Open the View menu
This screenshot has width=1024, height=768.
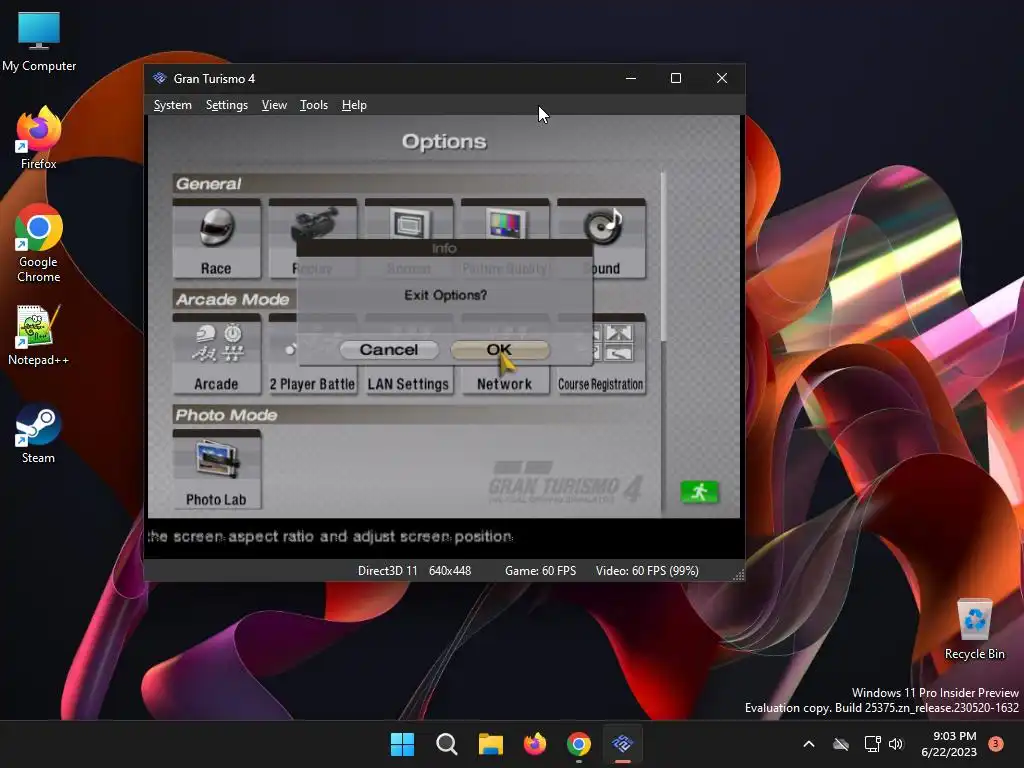pos(274,105)
